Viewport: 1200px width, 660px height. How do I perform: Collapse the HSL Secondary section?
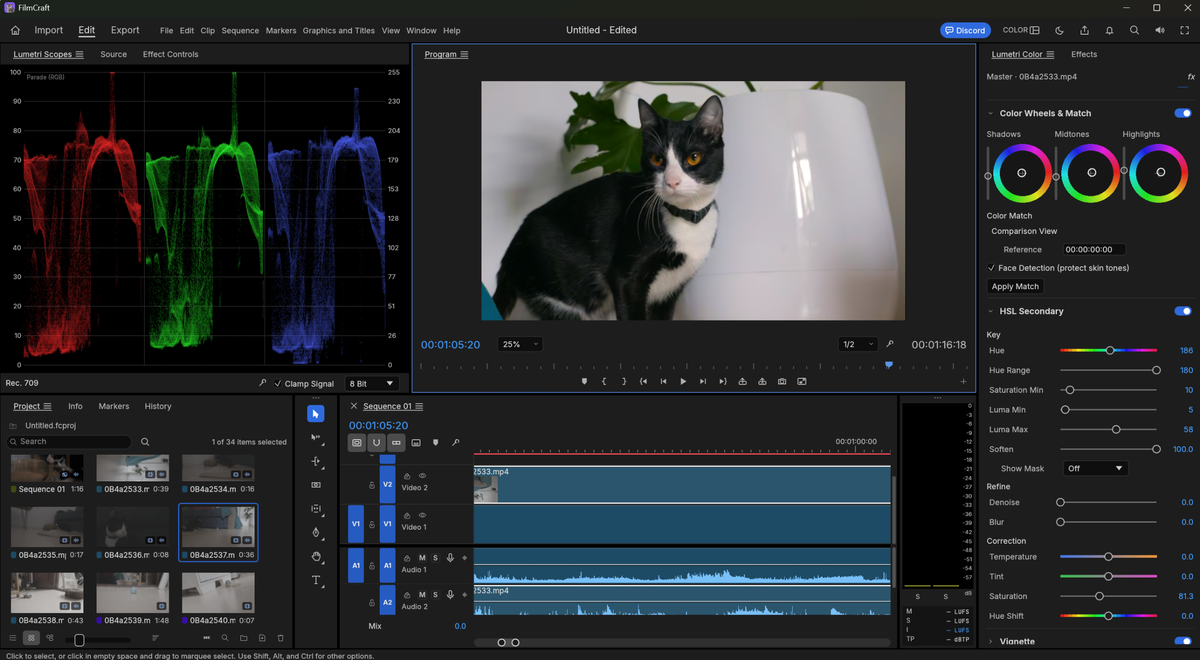pyautogui.click(x=991, y=311)
